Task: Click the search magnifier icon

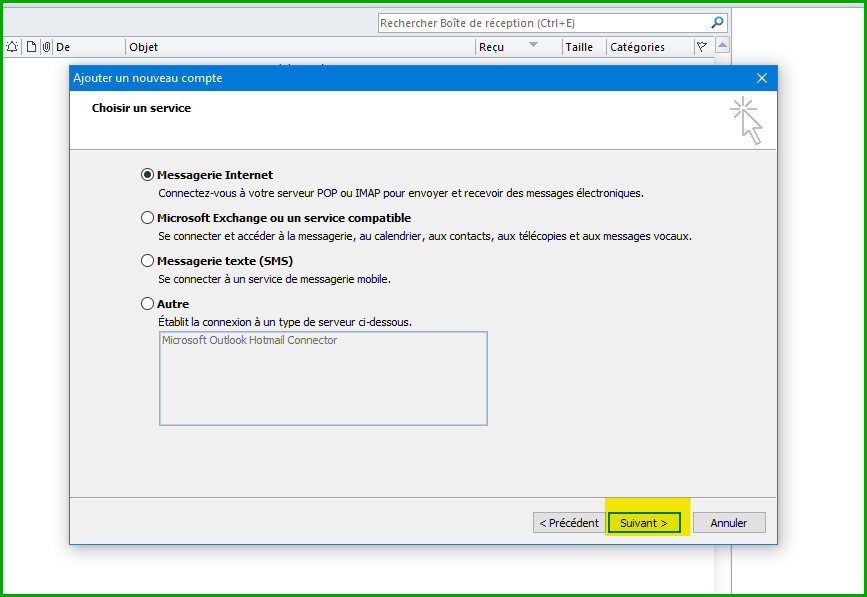Action: tap(717, 23)
